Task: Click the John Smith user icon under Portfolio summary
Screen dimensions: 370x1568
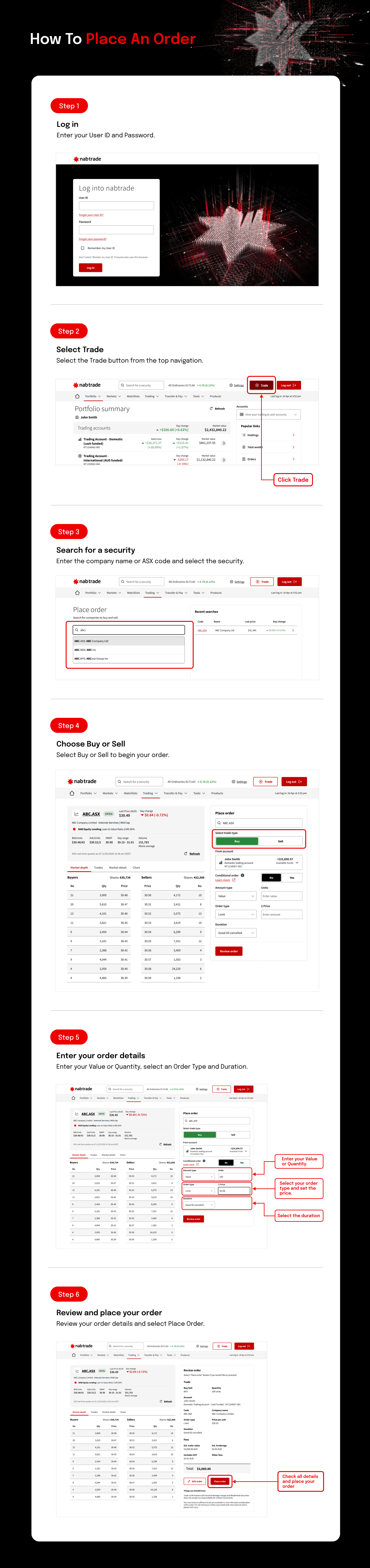Action: coord(77,418)
